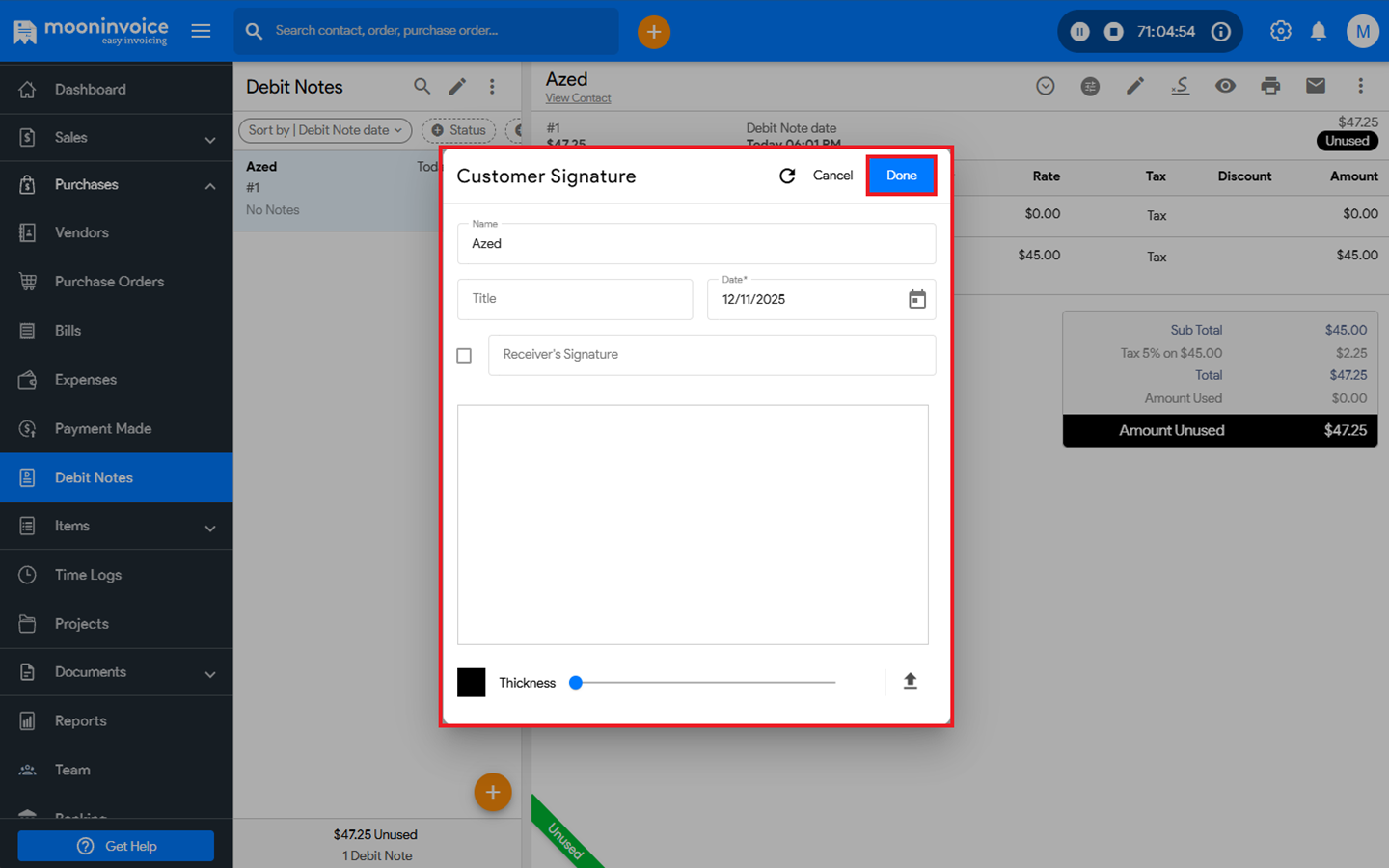Click the upload signature image icon

(x=910, y=682)
